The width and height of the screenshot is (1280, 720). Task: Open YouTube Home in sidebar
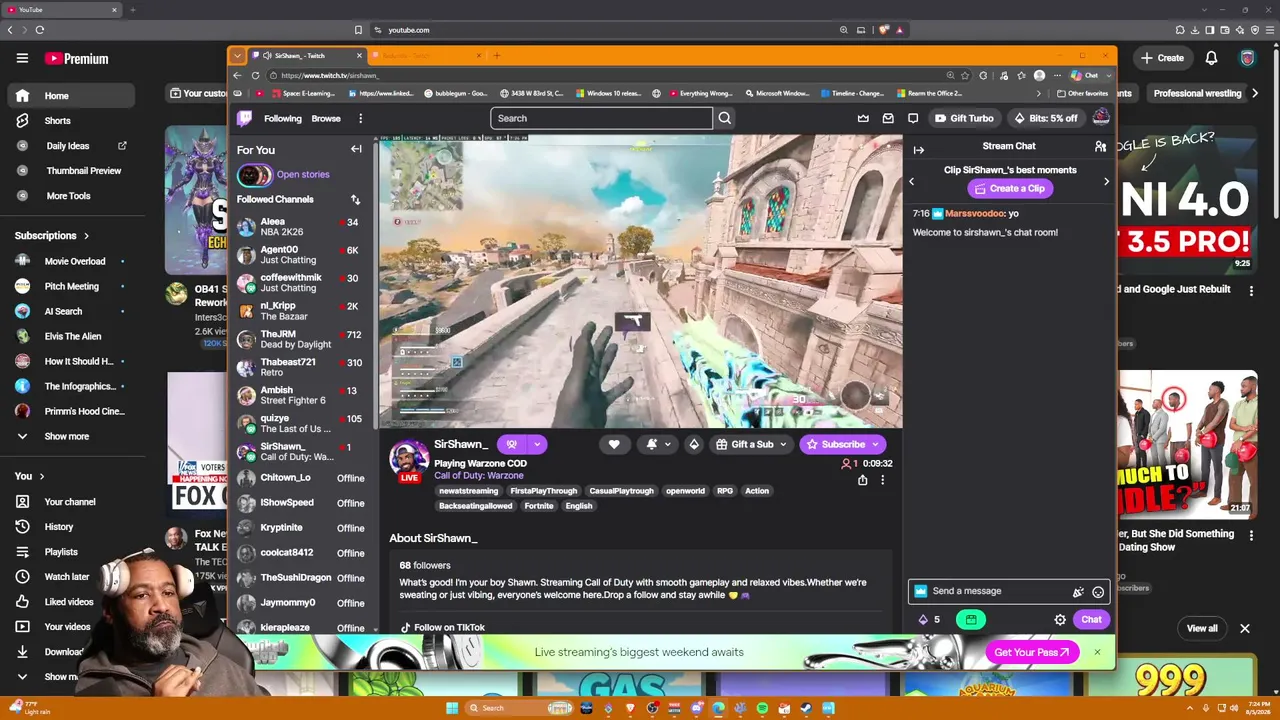click(70, 96)
